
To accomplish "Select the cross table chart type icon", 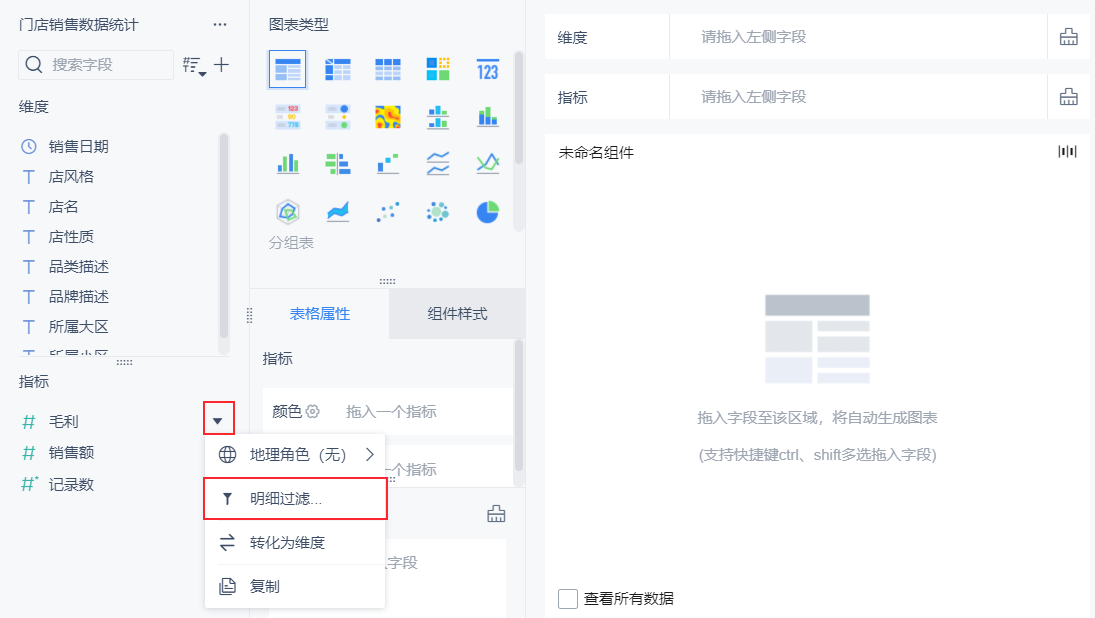I will pyautogui.click(x=338, y=69).
